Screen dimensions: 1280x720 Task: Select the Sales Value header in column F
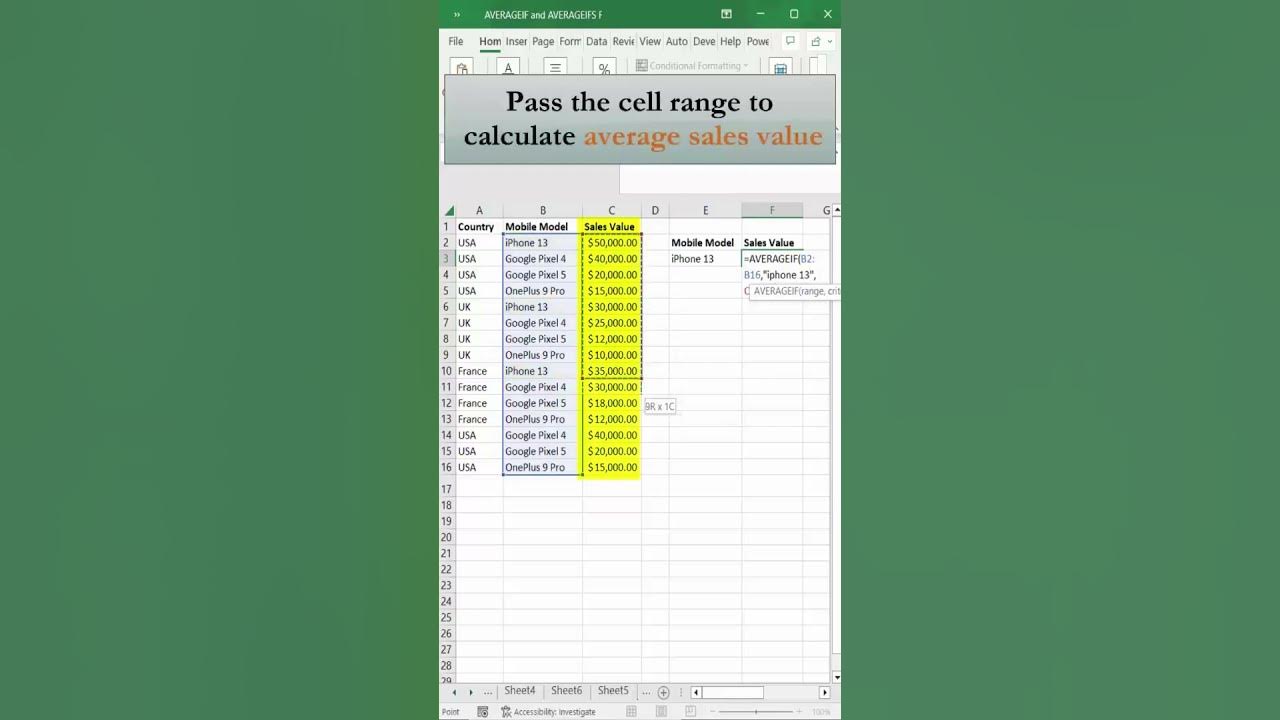pyautogui.click(x=772, y=243)
